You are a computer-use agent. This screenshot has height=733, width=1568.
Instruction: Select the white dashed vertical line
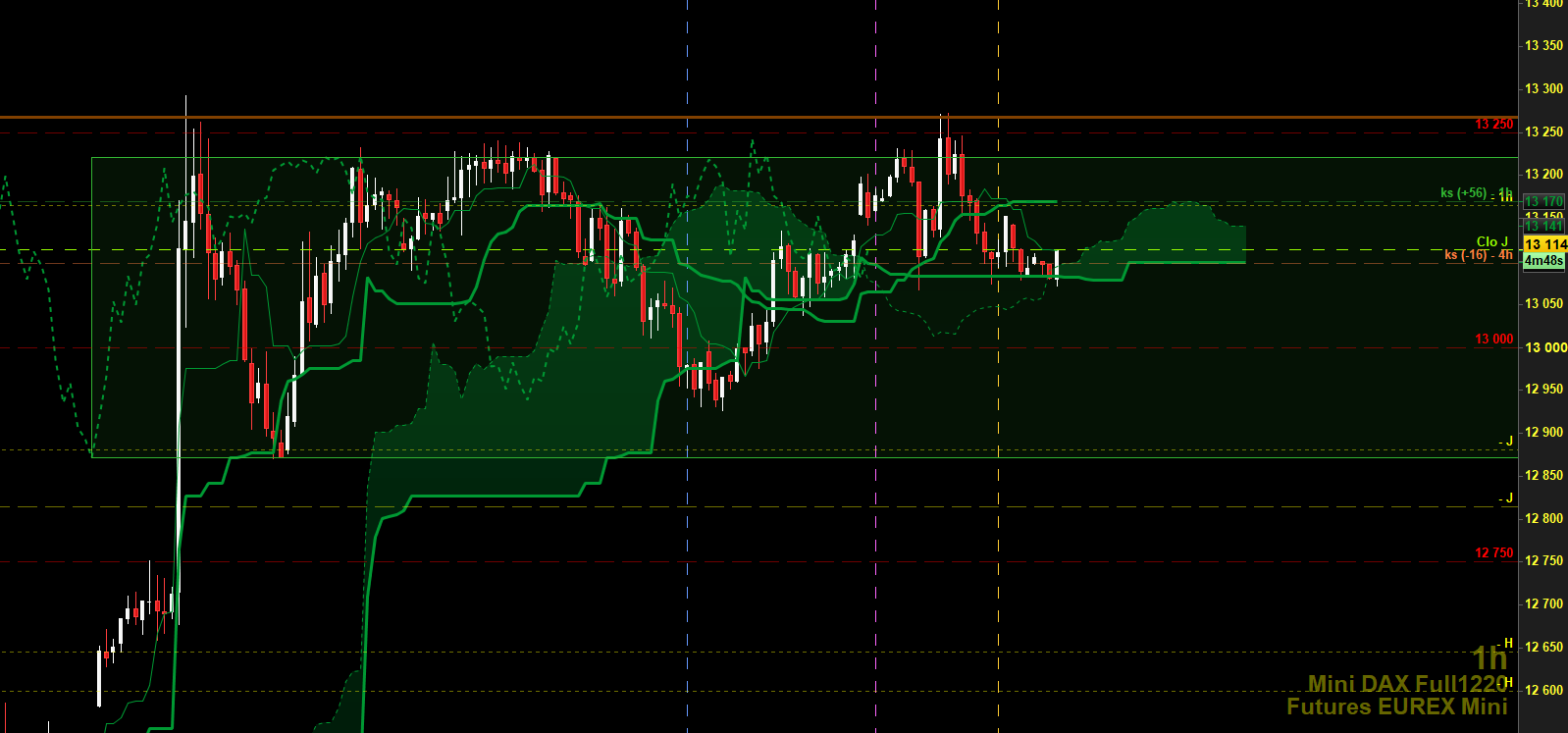tap(998, 366)
